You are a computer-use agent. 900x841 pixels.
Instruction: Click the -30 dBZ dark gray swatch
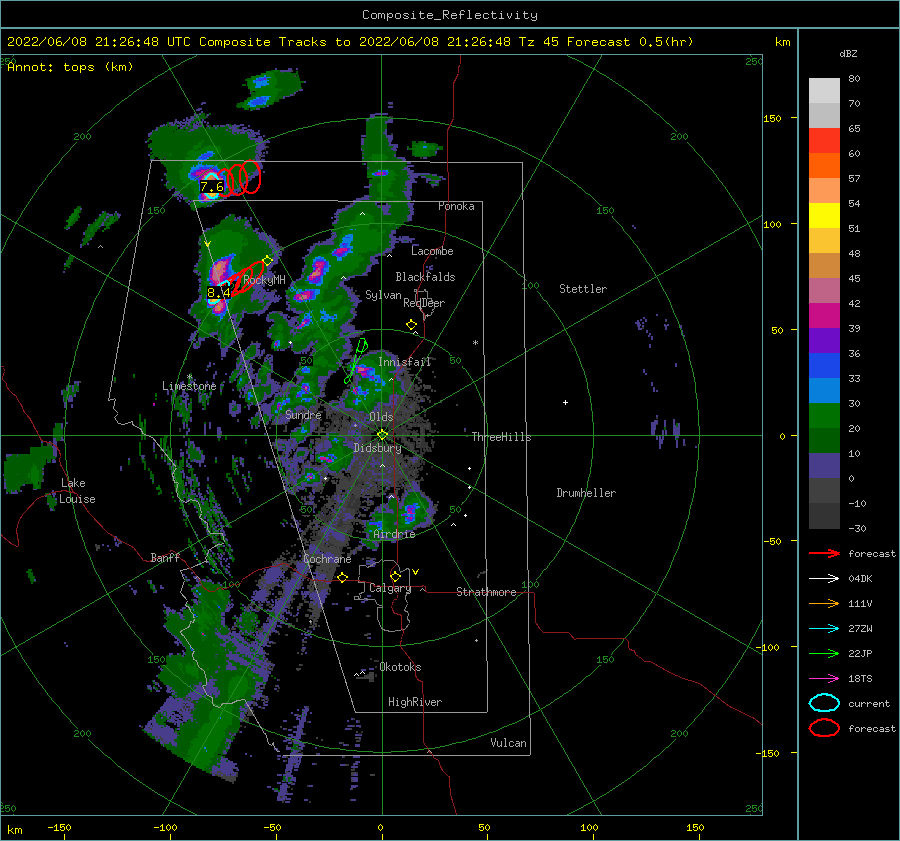(824, 516)
